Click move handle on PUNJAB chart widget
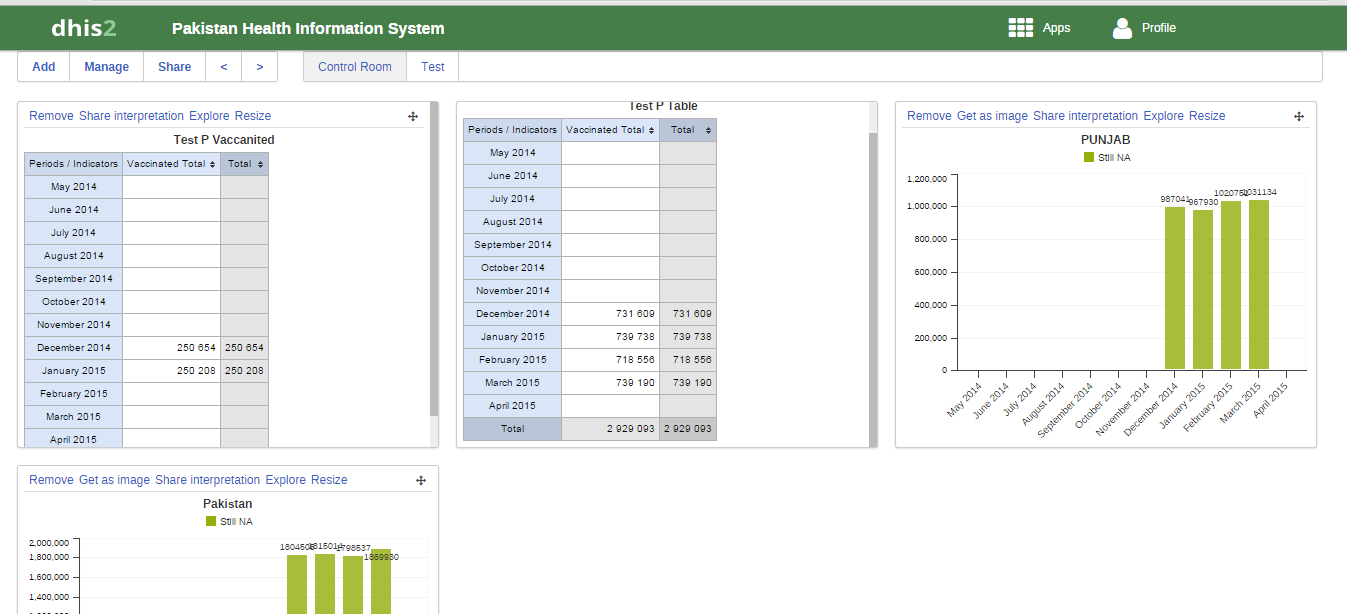This screenshot has height=614, width=1347. tap(1299, 116)
